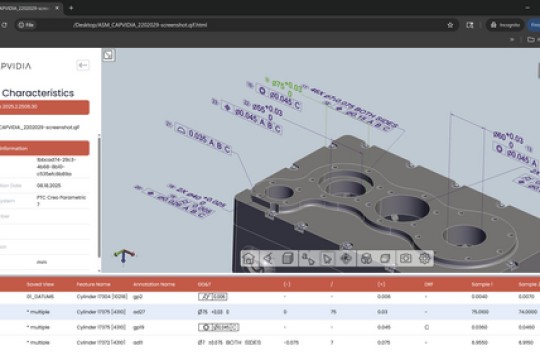Select the shaded box render icon
The height and width of the screenshot is (360, 540).
(287, 258)
